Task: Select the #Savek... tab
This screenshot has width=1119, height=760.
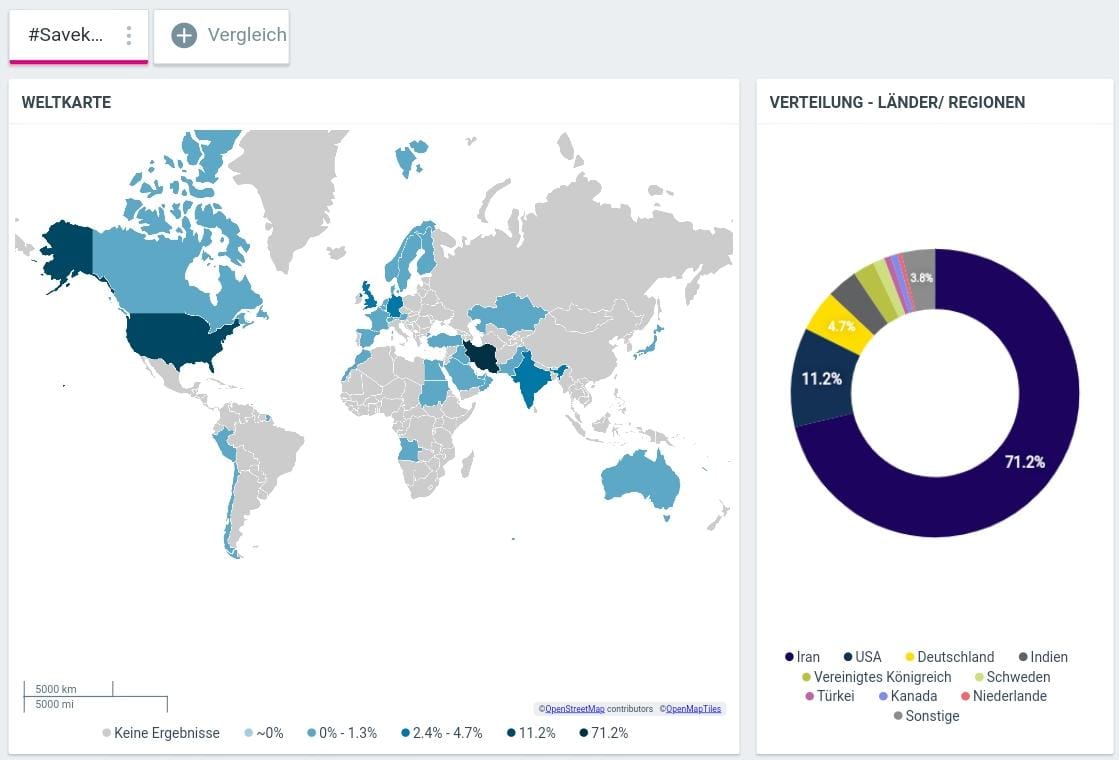Action: 79,36
